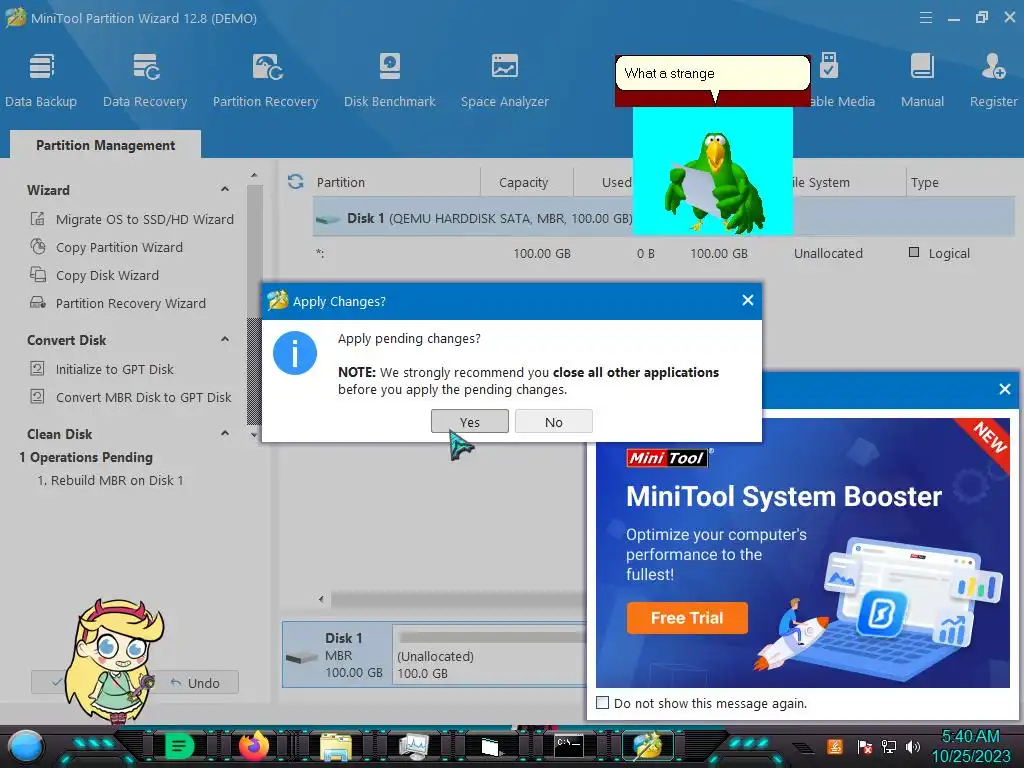Launch the Partition Recovery Wizard entry
The width and height of the screenshot is (1024, 768).
118,304
